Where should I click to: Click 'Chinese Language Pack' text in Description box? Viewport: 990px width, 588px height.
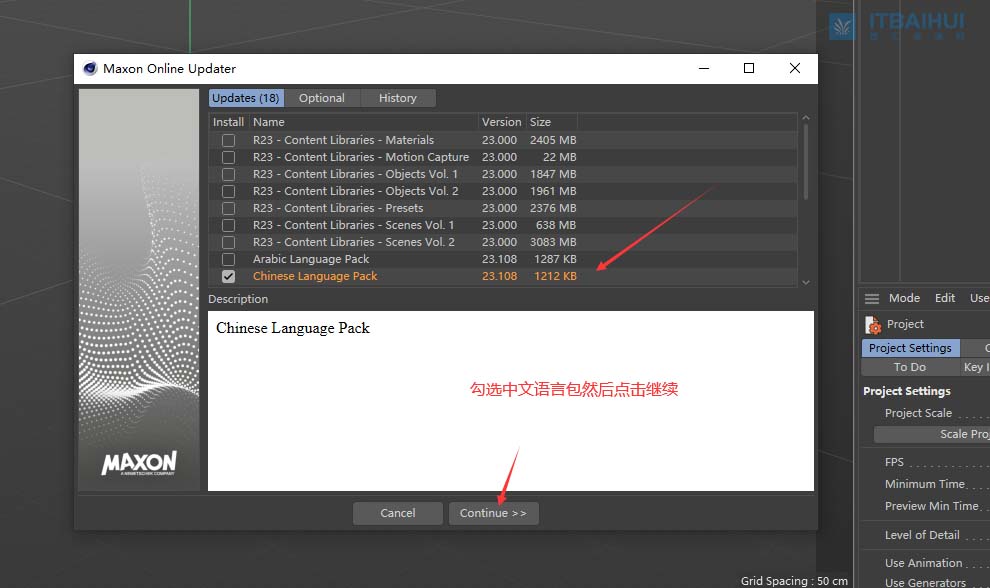pos(293,328)
